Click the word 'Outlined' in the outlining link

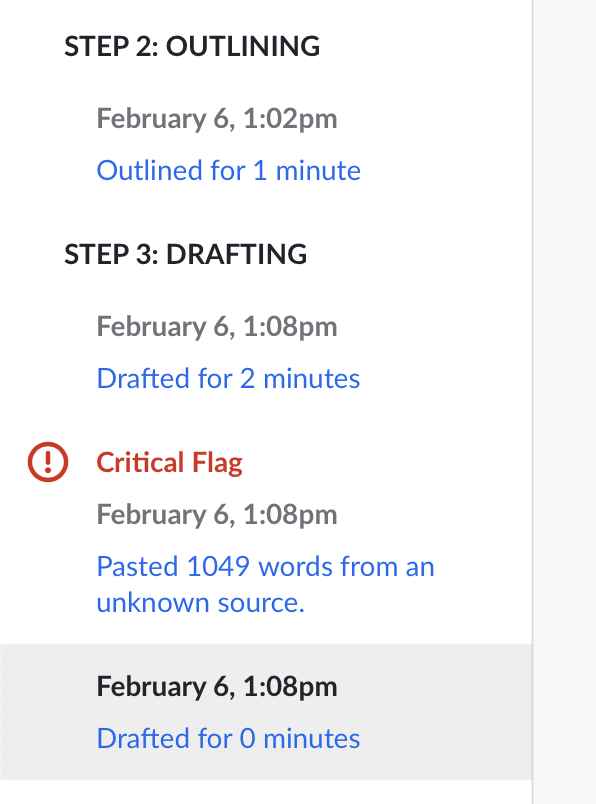pyautogui.click(x=149, y=170)
